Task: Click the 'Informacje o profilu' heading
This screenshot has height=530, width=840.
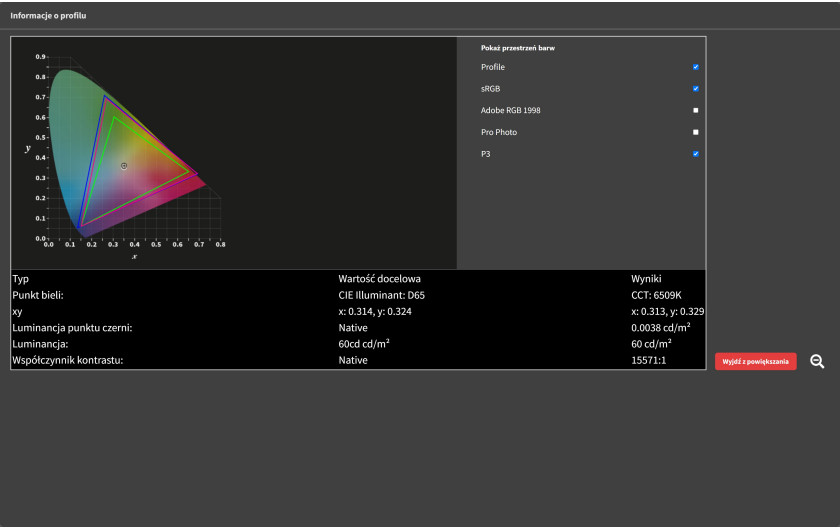Action: point(48,16)
